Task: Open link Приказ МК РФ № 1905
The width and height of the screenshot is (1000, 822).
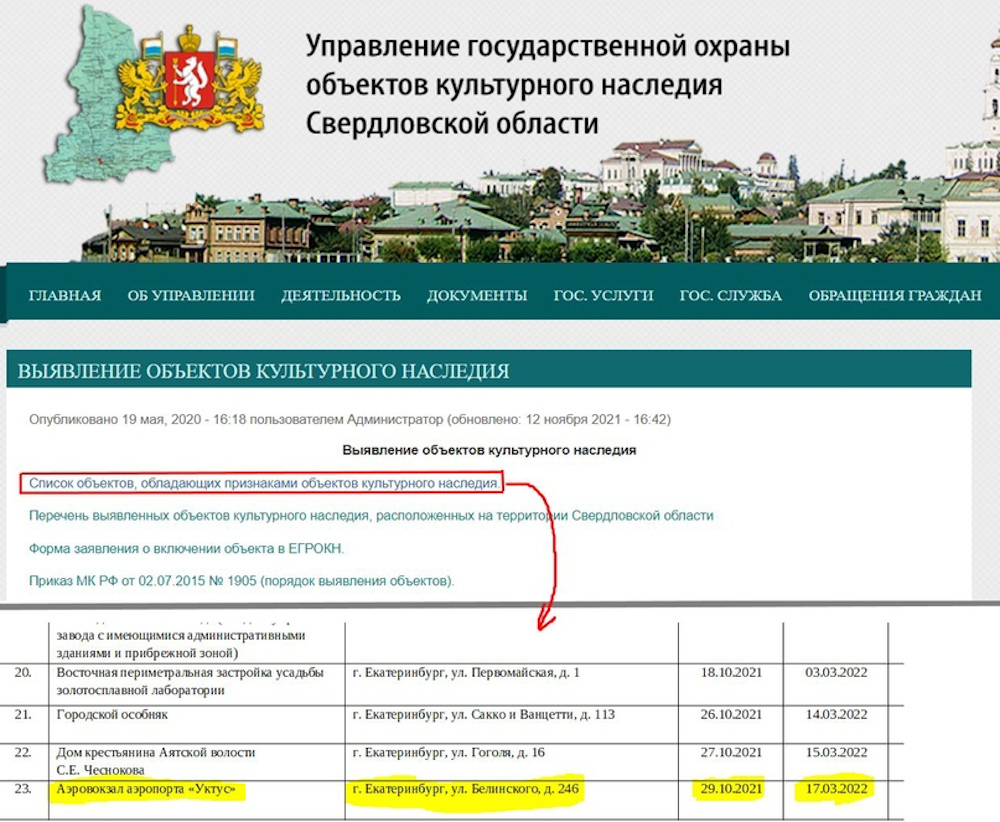Action: tap(242, 581)
